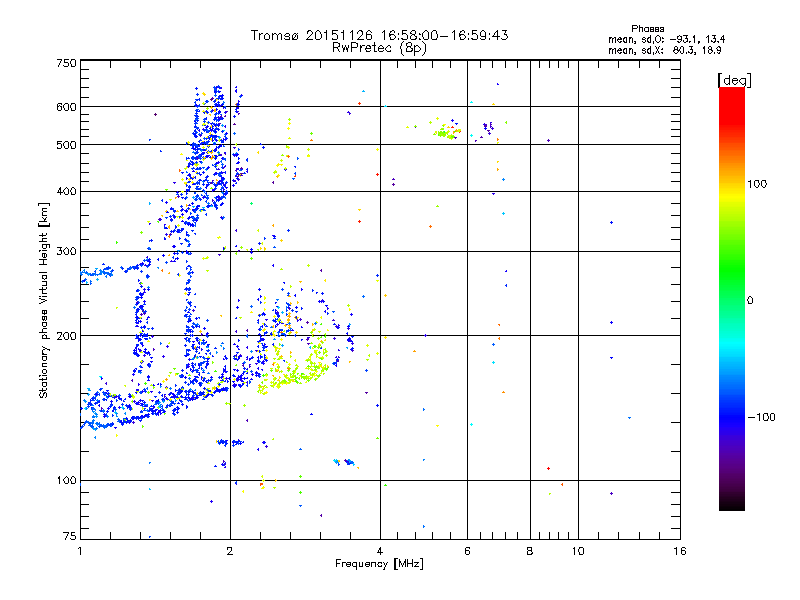Screen dimensions: 800x600
Task: Click the 'Phases' header text
Action: point(647,29)
